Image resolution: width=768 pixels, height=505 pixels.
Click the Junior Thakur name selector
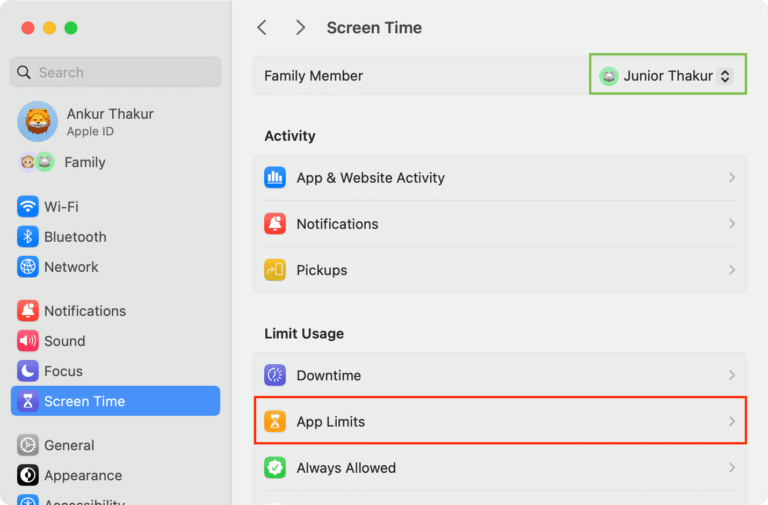(x=668, y=76)
